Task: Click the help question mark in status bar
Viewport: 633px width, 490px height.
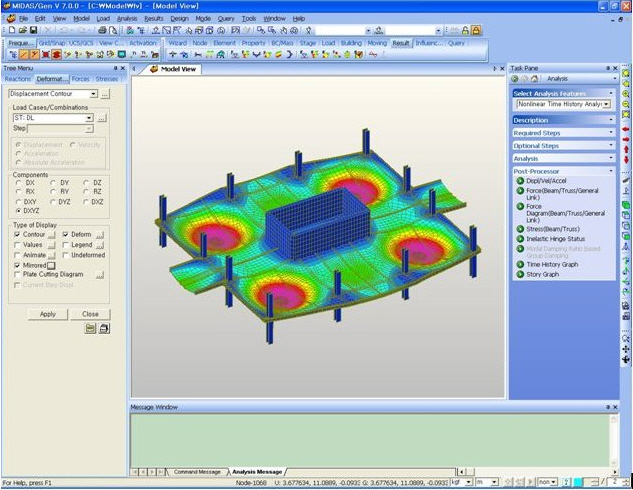Action: tap(566, 482)
